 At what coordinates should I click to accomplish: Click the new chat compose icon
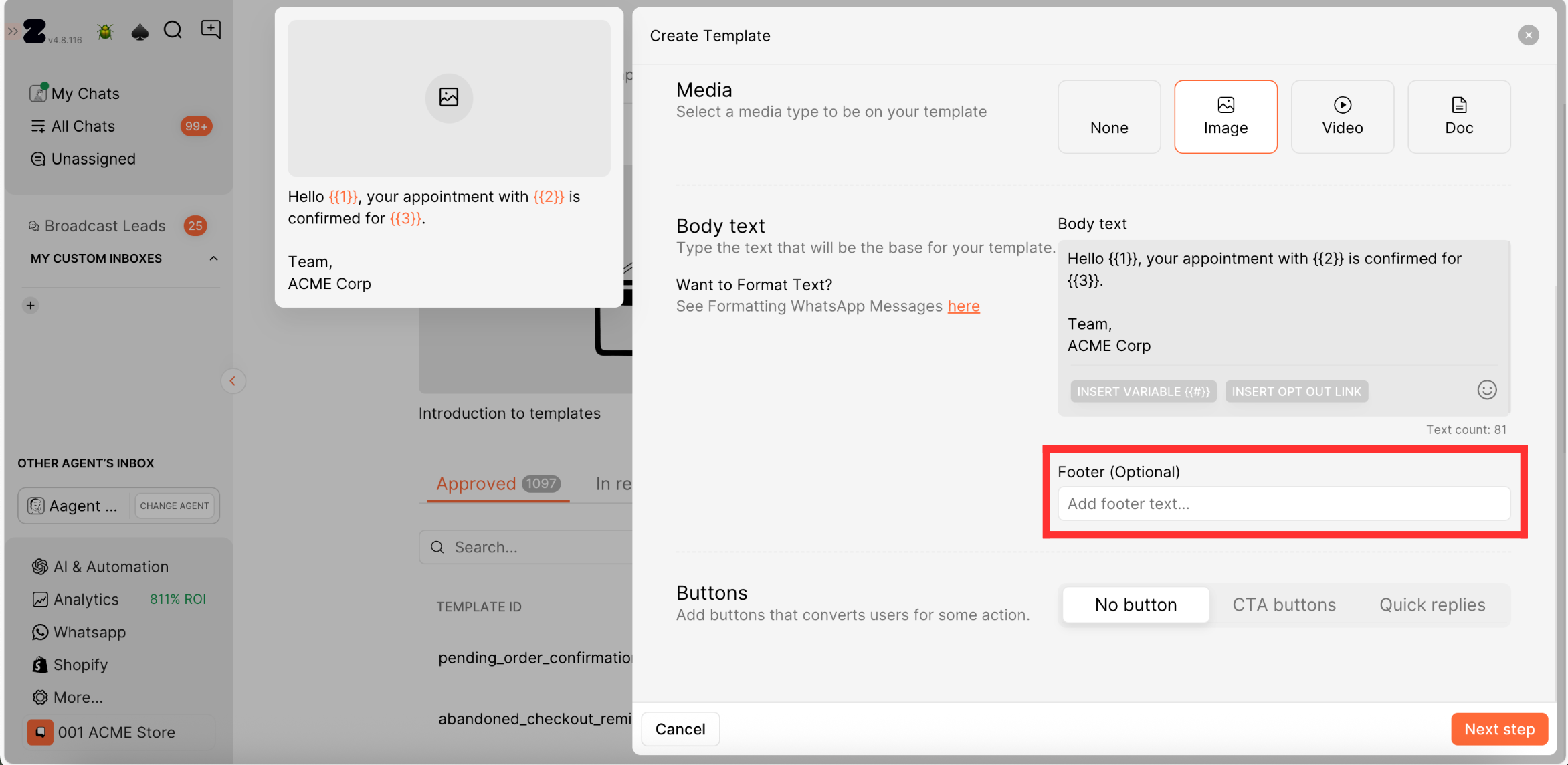tap(211, 29)
